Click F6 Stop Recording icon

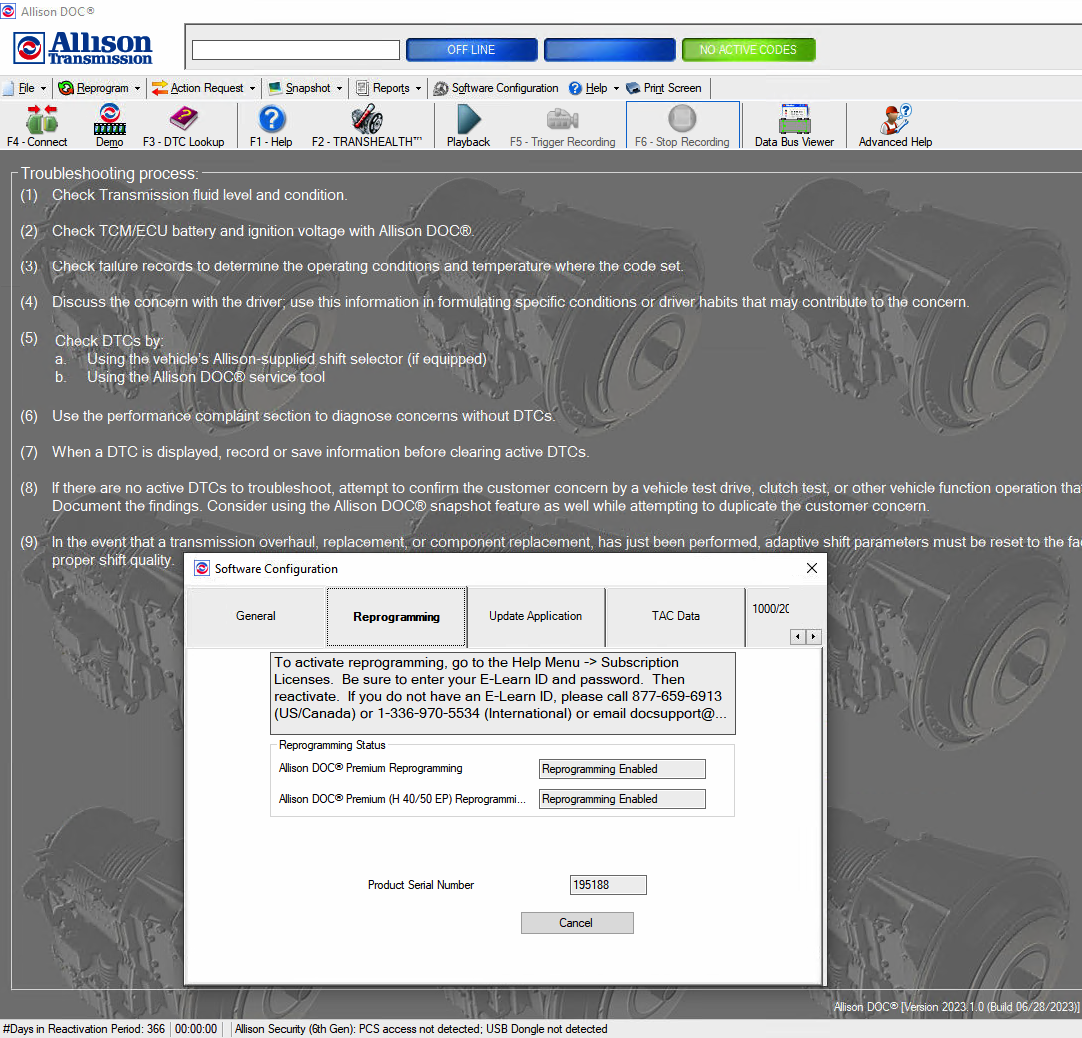[682, 118]
